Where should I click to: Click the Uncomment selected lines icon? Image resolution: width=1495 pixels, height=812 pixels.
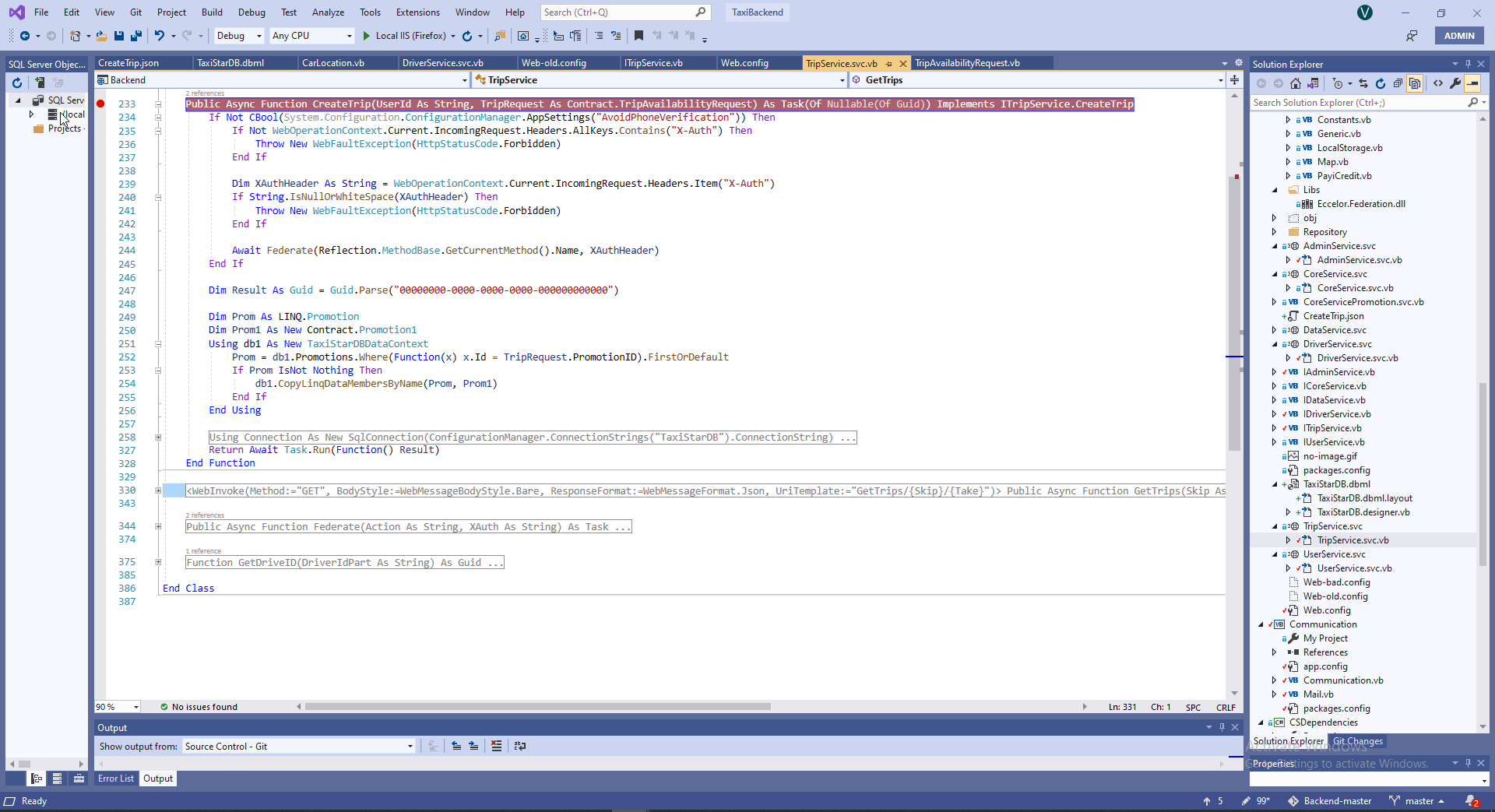coord(616,36)
